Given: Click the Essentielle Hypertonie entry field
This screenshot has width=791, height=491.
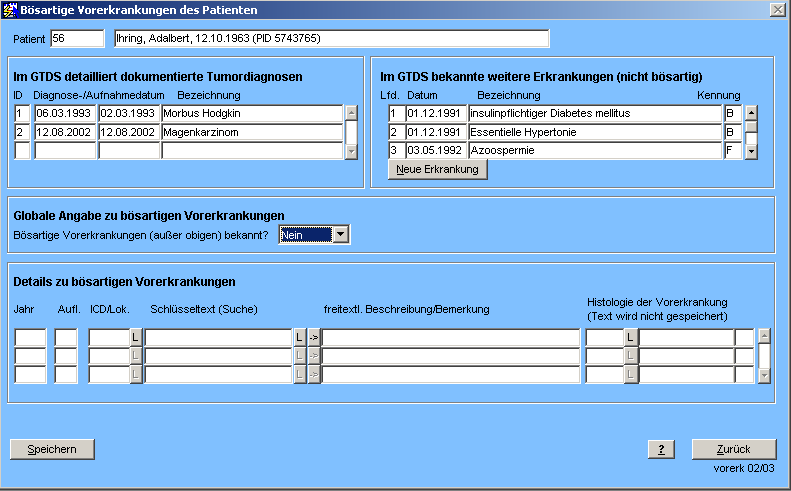Looking at the screenshot, I should click(594, 132).
